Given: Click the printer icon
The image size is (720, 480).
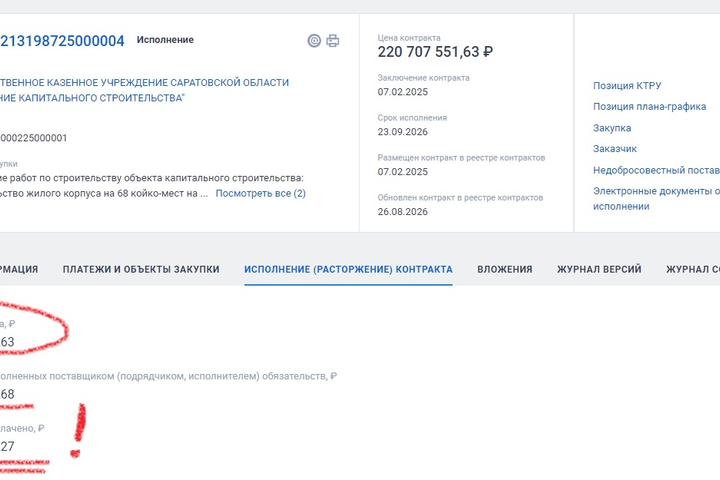Looking at the screenshot, I should (333, 41).
